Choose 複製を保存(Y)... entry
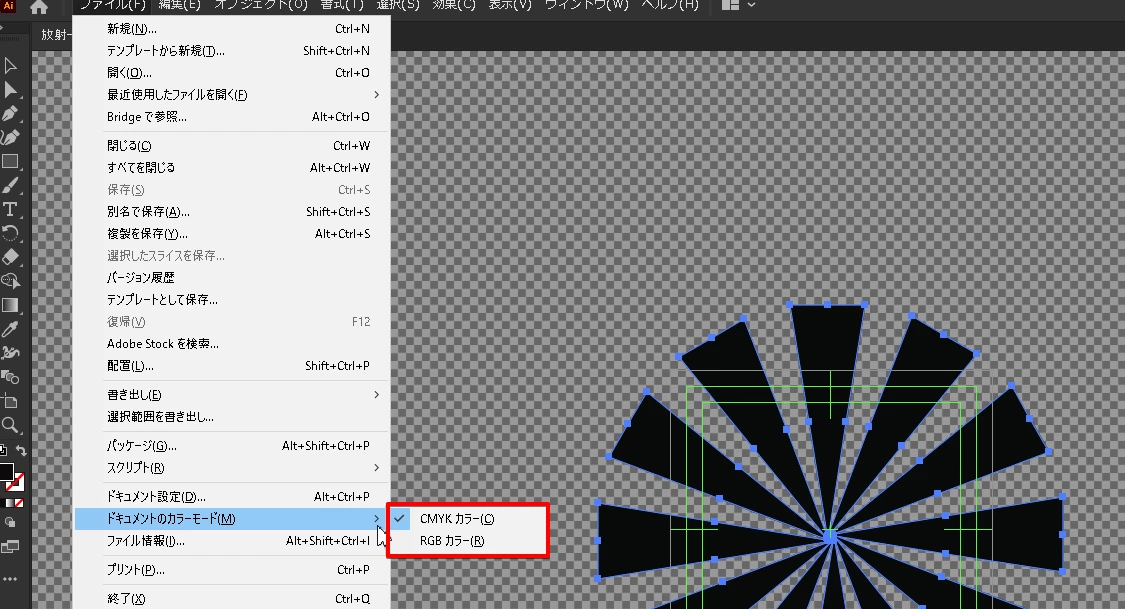Image resolution: width=1125 pixels, height=609 pixels. 232,234
